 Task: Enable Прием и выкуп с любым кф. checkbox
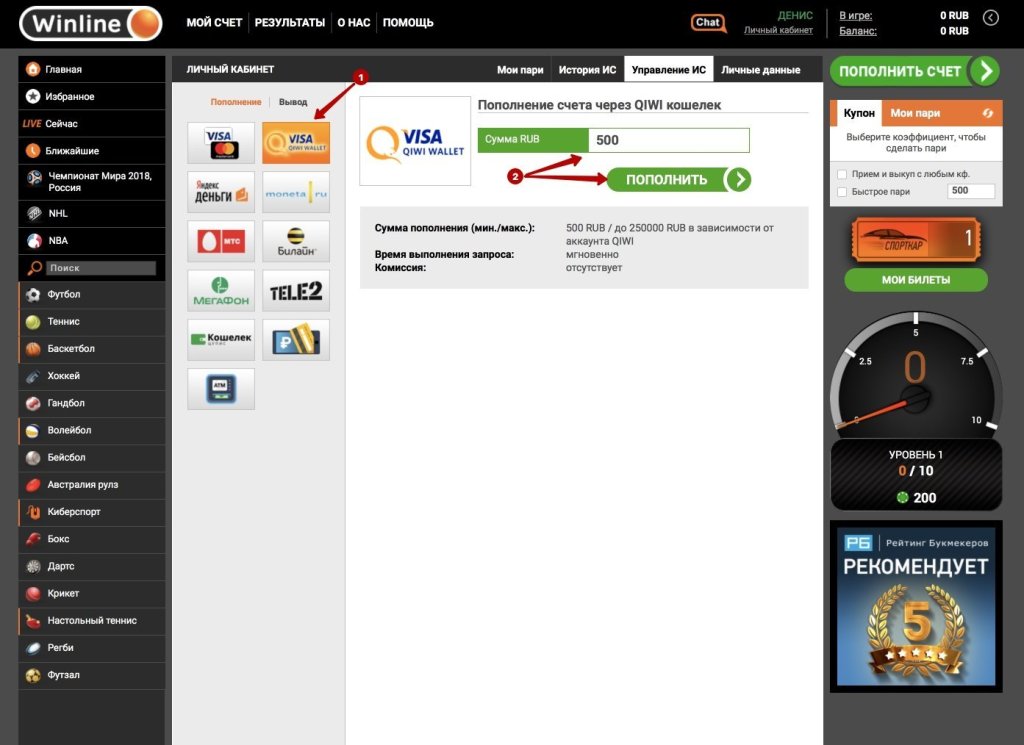tap(842, 174)
